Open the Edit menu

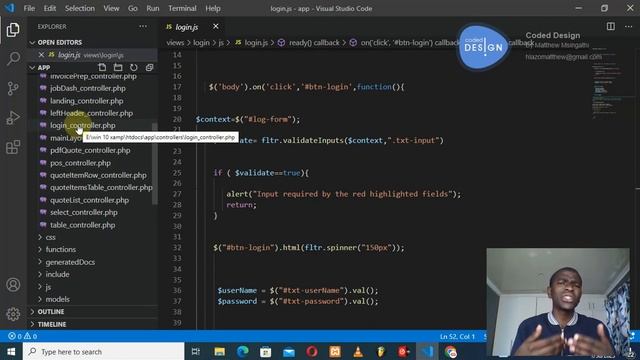coord(50,8)
